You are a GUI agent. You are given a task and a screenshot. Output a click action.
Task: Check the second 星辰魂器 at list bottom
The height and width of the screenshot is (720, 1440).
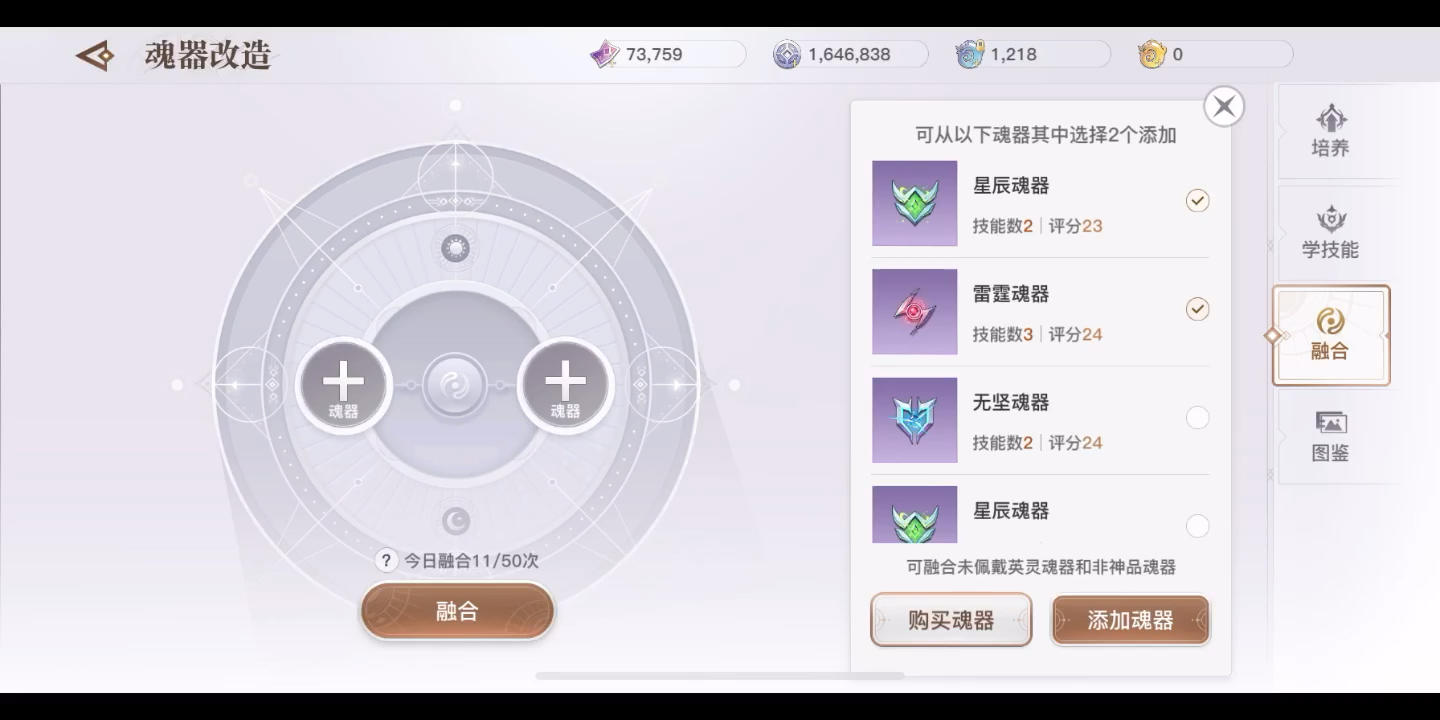(1197, 526)
